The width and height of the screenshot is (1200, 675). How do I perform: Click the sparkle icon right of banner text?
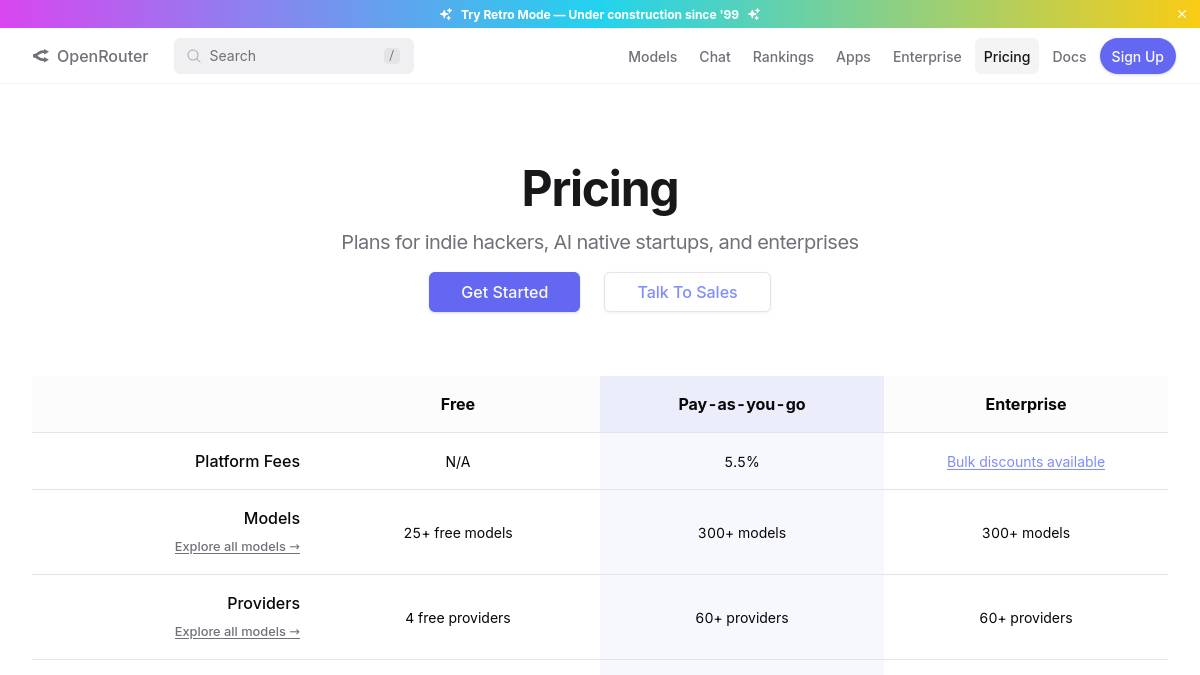(x=754, y=14)
